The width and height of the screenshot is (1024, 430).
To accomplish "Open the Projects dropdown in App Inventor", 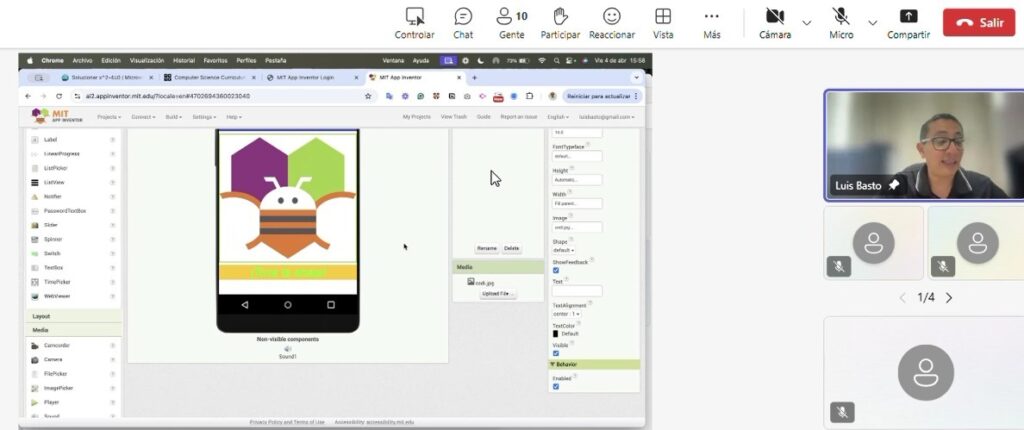I will coord(109,117).
